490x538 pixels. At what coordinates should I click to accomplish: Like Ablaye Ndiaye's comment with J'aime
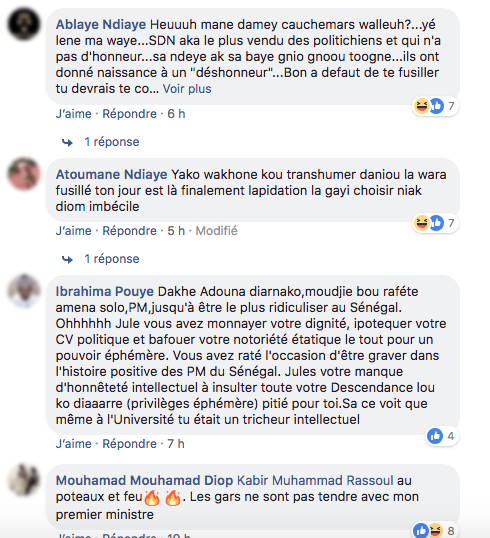pos(74,114)
